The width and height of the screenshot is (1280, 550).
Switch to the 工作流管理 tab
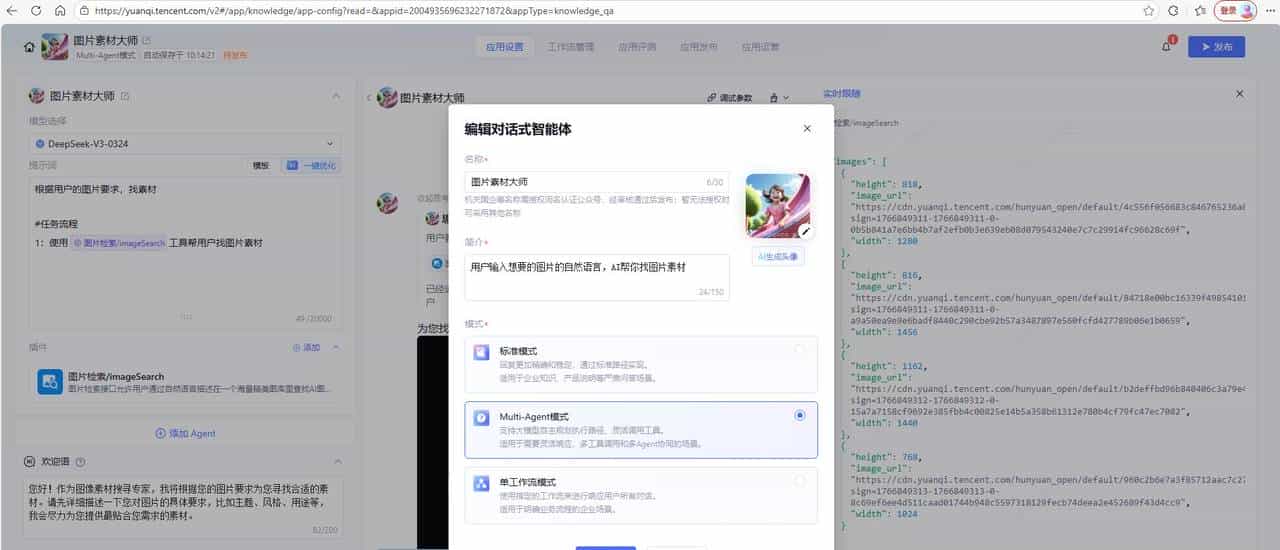[x=571, y=46]
